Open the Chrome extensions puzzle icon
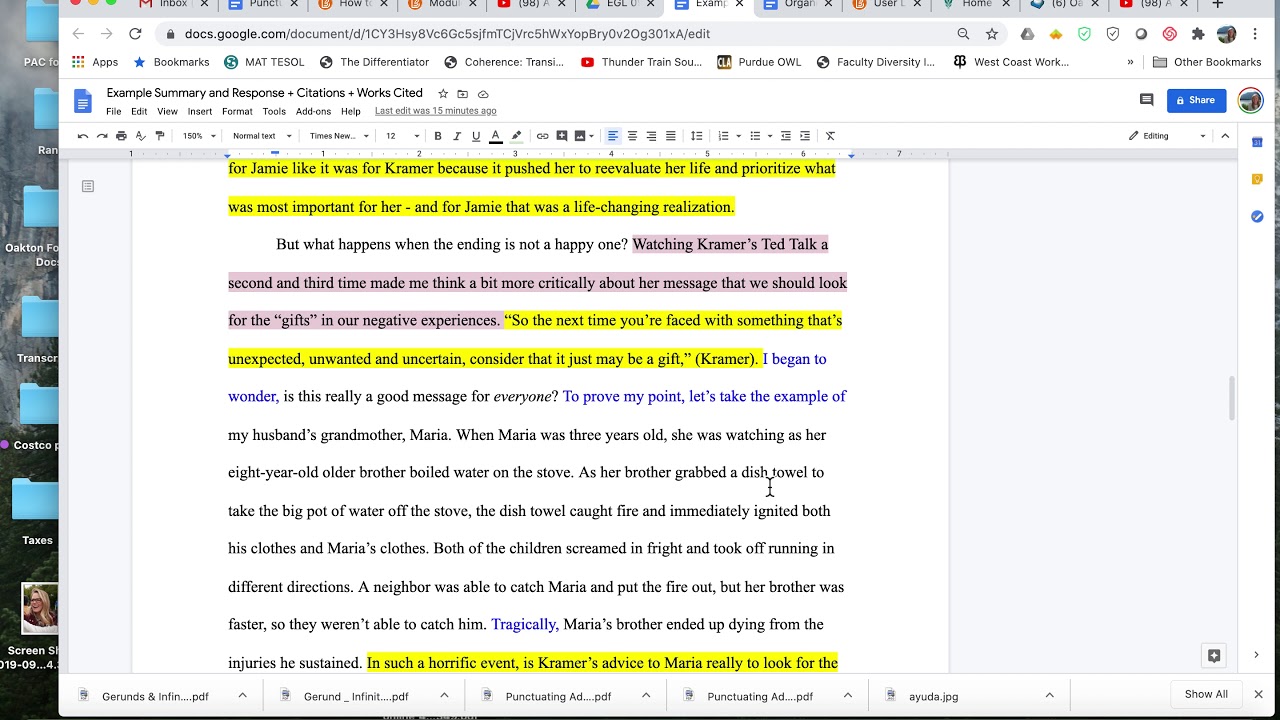This screenshot has width=1280, height=720. (1198, 34)
